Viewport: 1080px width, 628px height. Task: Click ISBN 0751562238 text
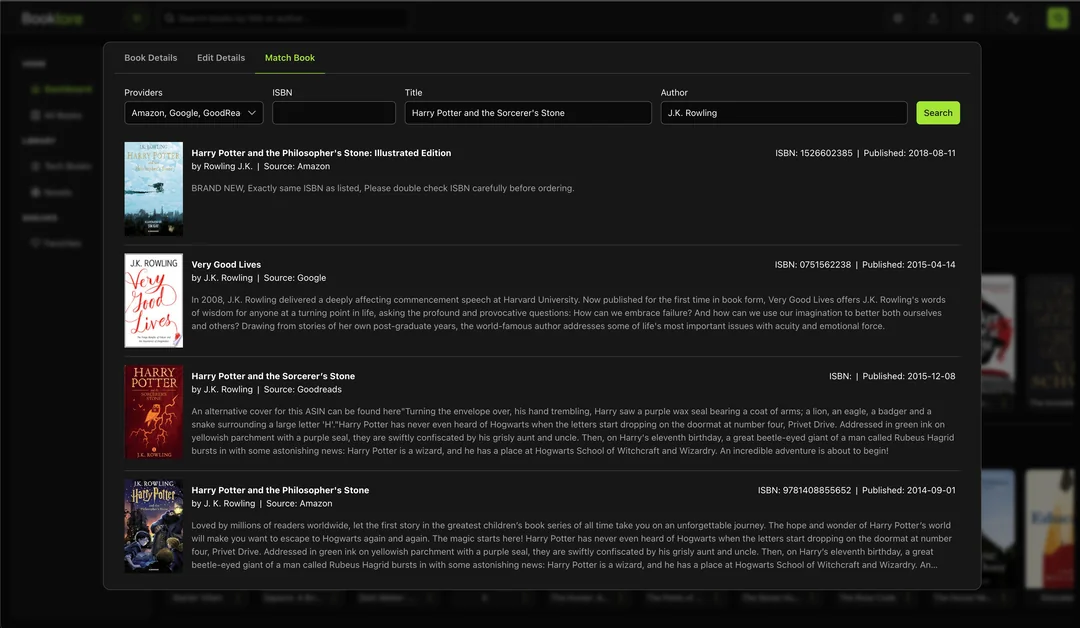tap(813, 264)
